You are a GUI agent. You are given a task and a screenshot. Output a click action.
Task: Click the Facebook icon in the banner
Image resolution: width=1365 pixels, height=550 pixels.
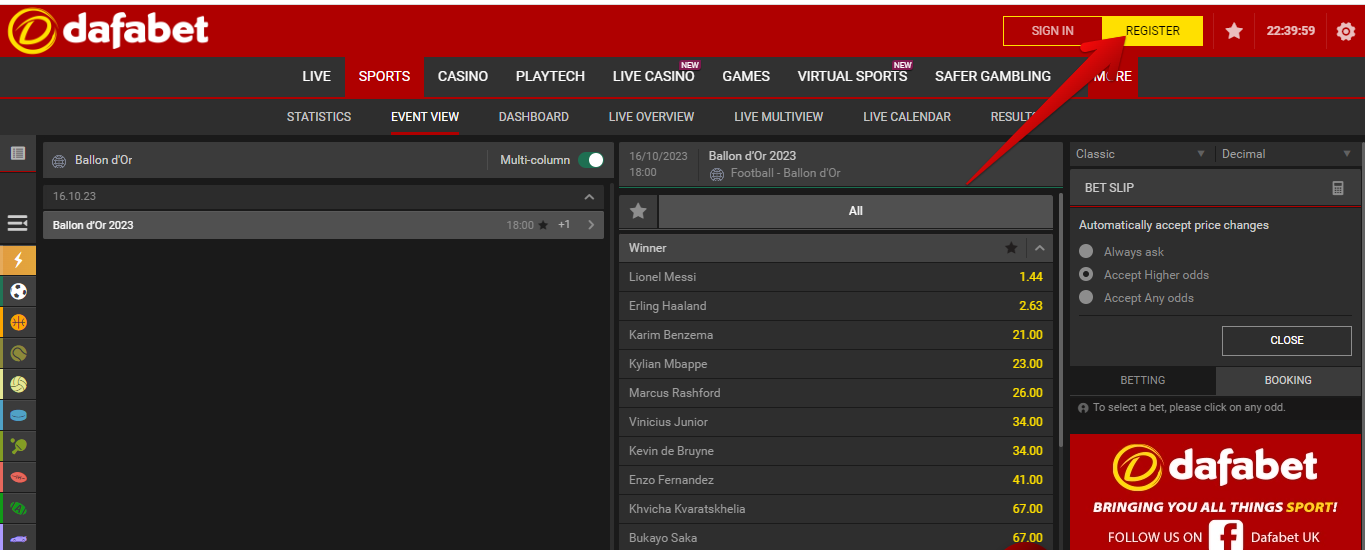click(1225, 537)
